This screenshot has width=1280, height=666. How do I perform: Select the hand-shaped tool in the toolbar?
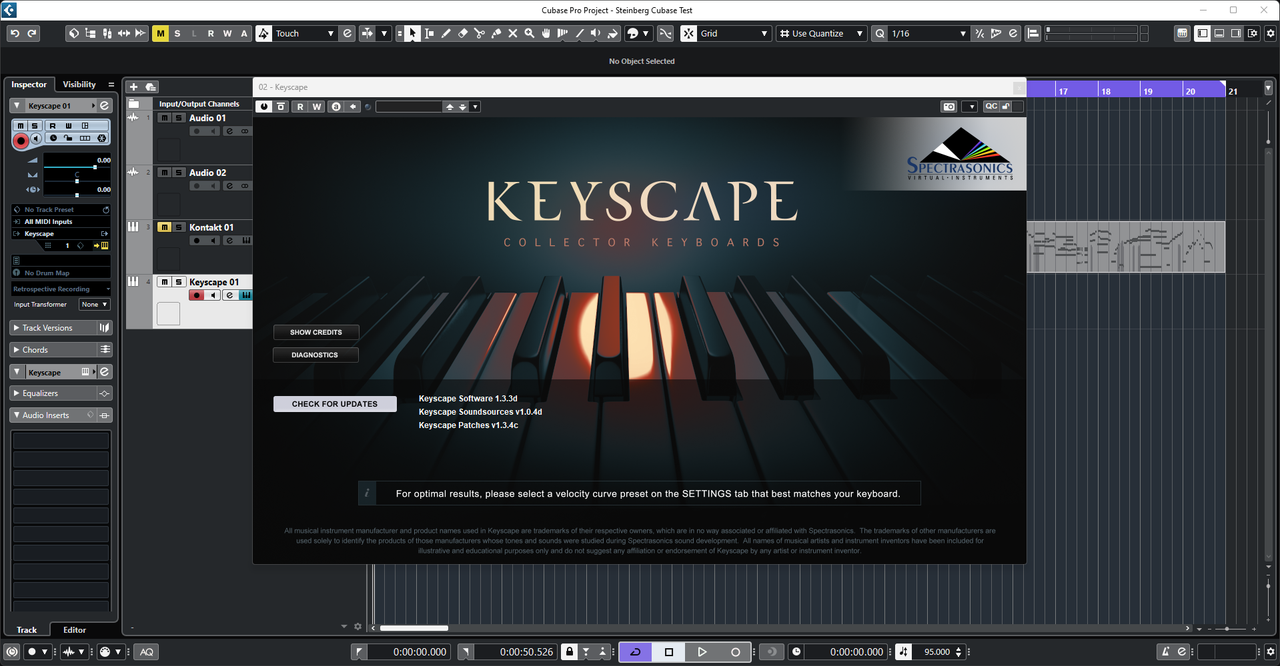[546, 33]
